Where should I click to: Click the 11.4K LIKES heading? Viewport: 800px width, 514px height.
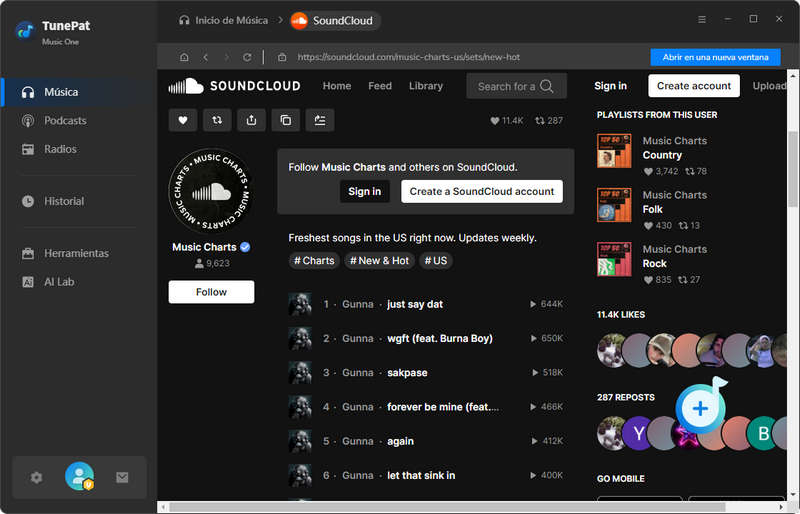point(621,314)
